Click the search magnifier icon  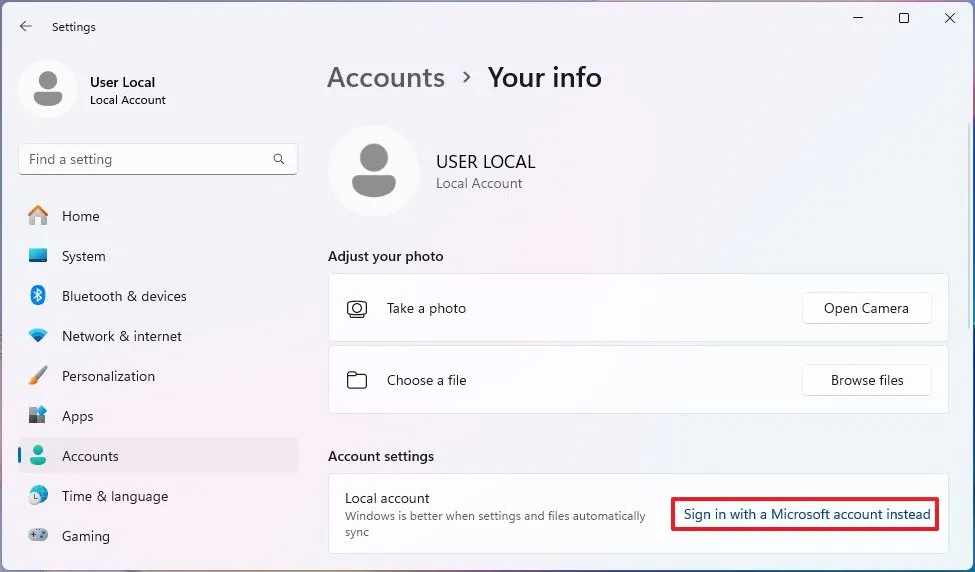pos(279,159)
